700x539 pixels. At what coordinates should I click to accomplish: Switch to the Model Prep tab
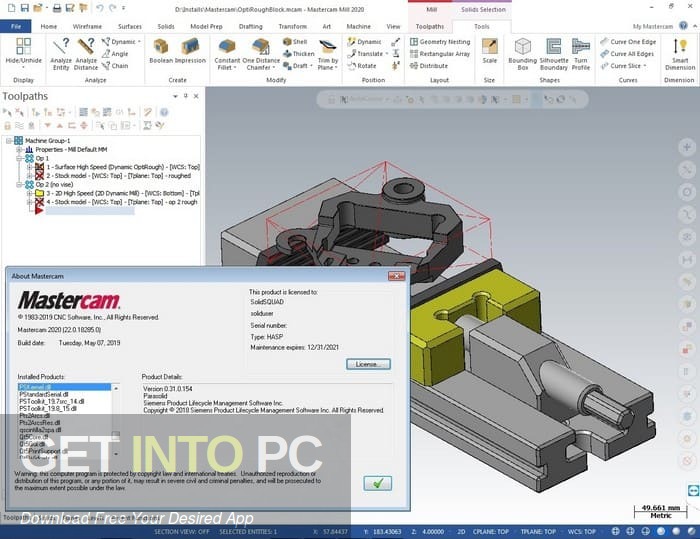pos(206,26)
